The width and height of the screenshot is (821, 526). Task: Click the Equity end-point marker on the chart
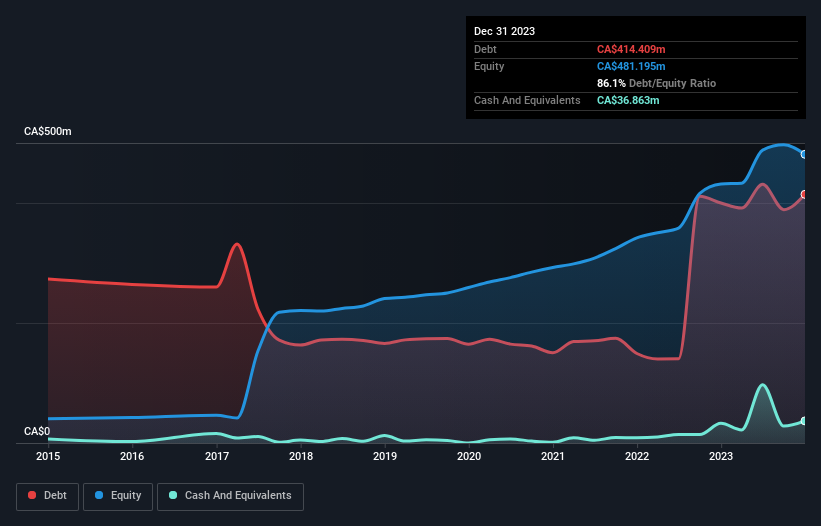click(x=804, y=154)
